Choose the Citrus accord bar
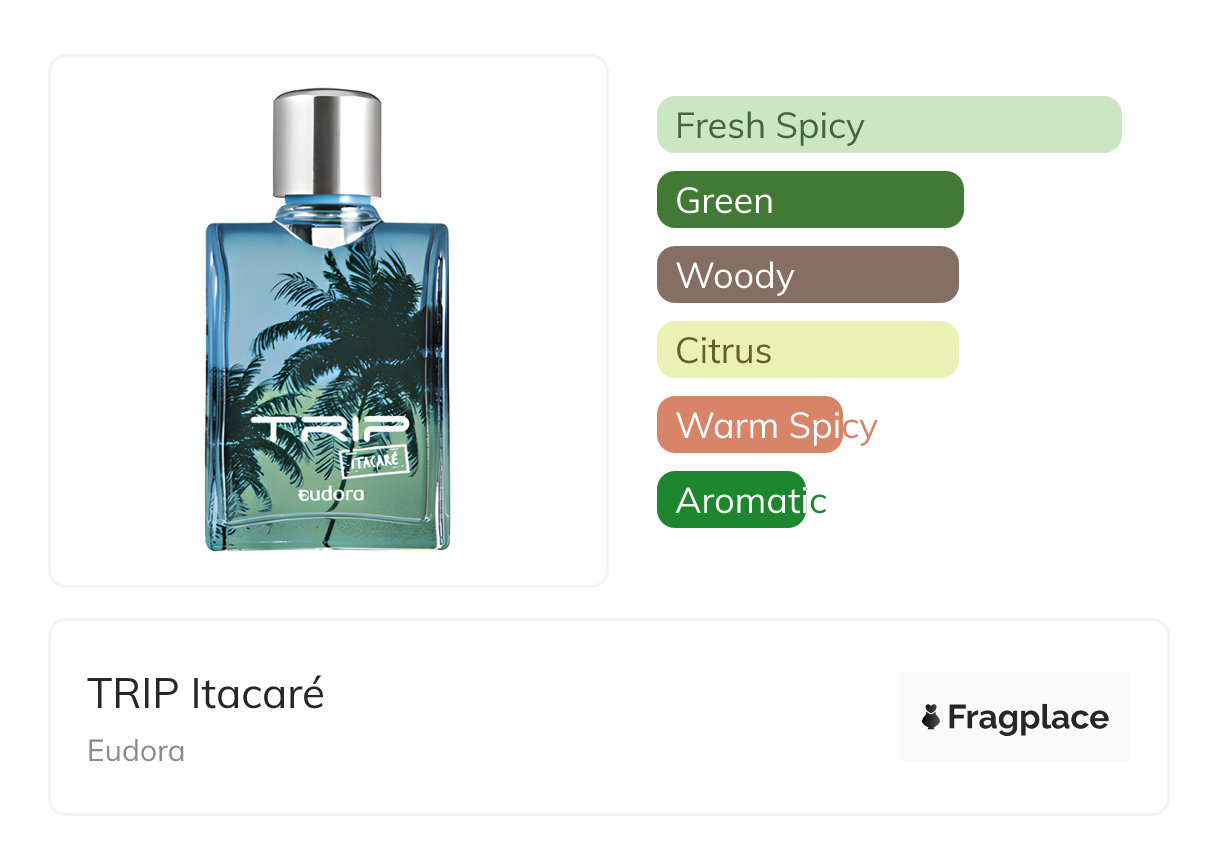 pos(808,350)
